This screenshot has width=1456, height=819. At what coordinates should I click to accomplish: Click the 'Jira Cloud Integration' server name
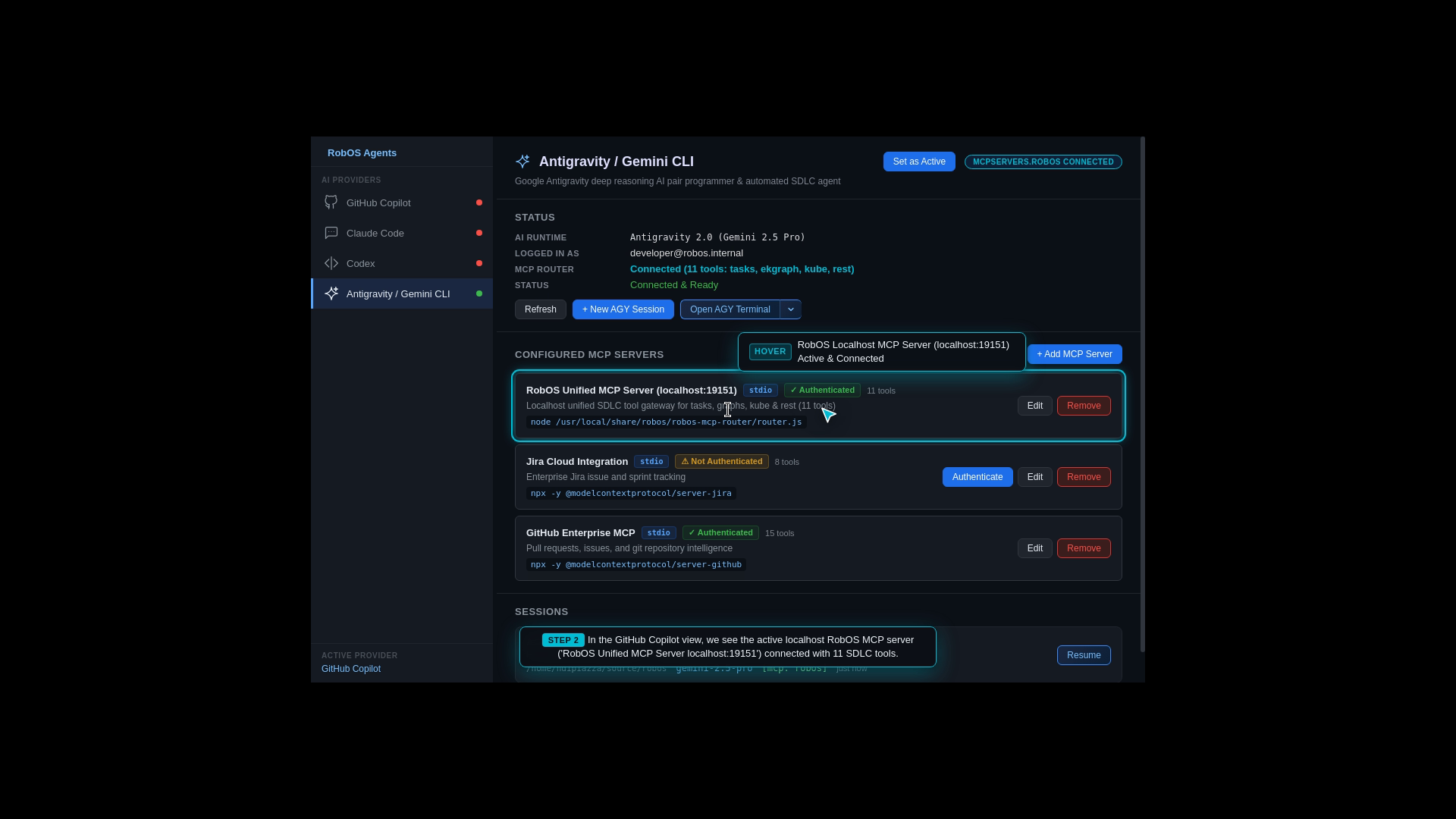point(577,462)
